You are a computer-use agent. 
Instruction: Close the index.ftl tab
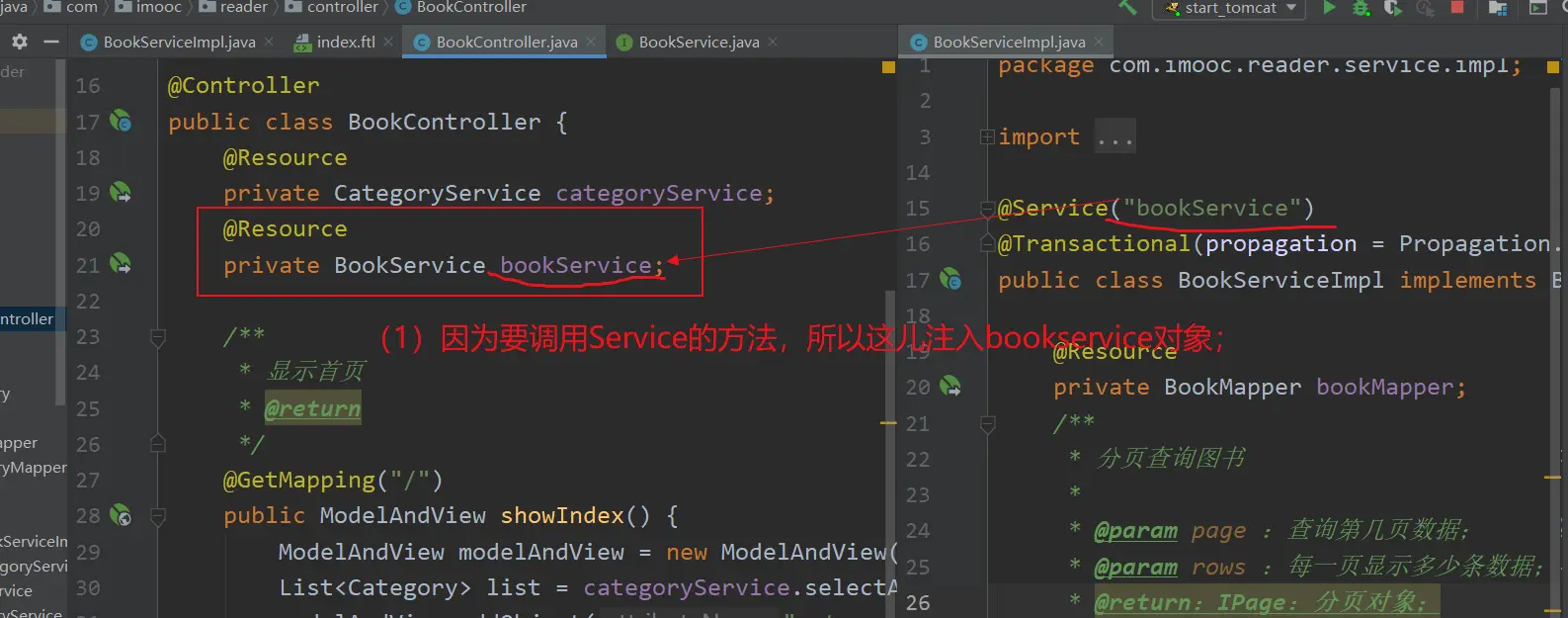point(388,42)
